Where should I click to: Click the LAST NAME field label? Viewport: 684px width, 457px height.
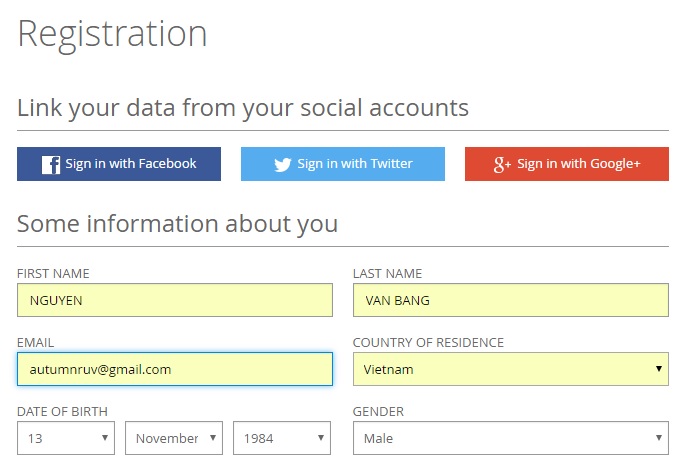click(x=388, y=274)
